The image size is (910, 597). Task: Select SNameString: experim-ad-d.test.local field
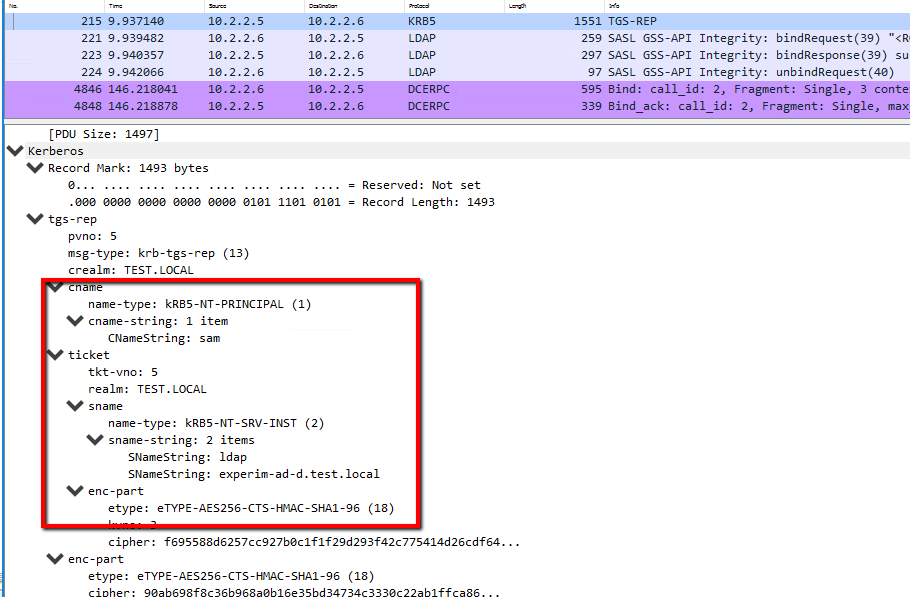point(253,474)
